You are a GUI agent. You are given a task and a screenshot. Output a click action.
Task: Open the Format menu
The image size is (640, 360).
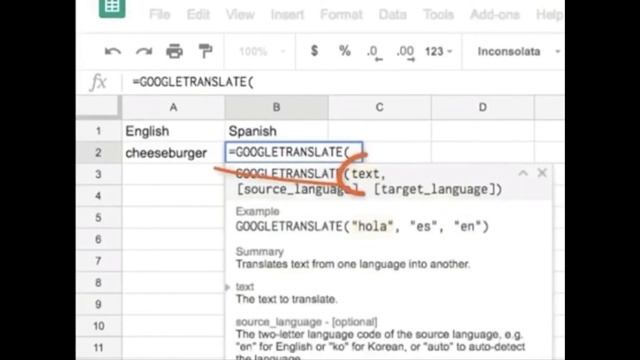pyautogui.click(x=341, y=15)
